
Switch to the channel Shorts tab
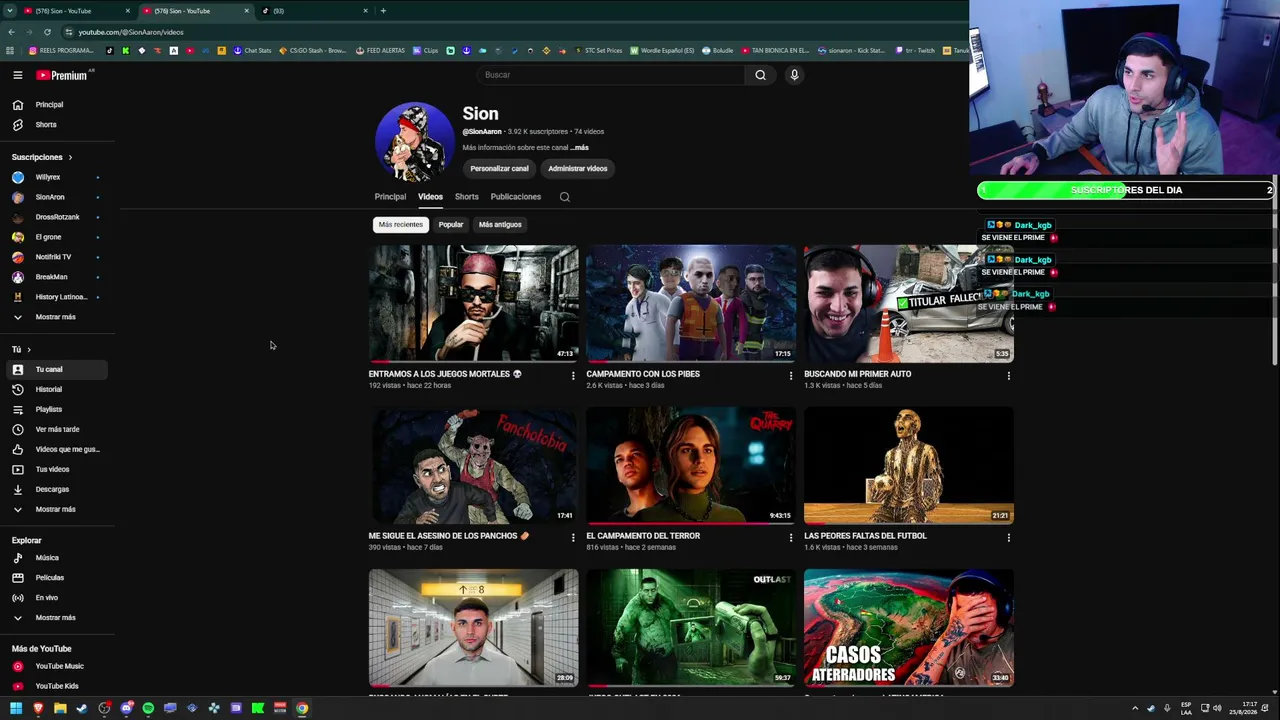pyautogui.click(x=467, y=197)
